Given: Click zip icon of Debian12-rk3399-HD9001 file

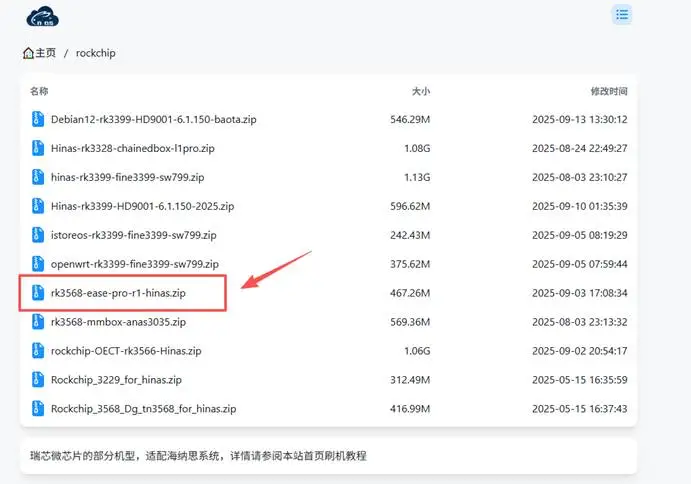Looking at the screenshot, I should pyautogui.click(x=38, y=120).
